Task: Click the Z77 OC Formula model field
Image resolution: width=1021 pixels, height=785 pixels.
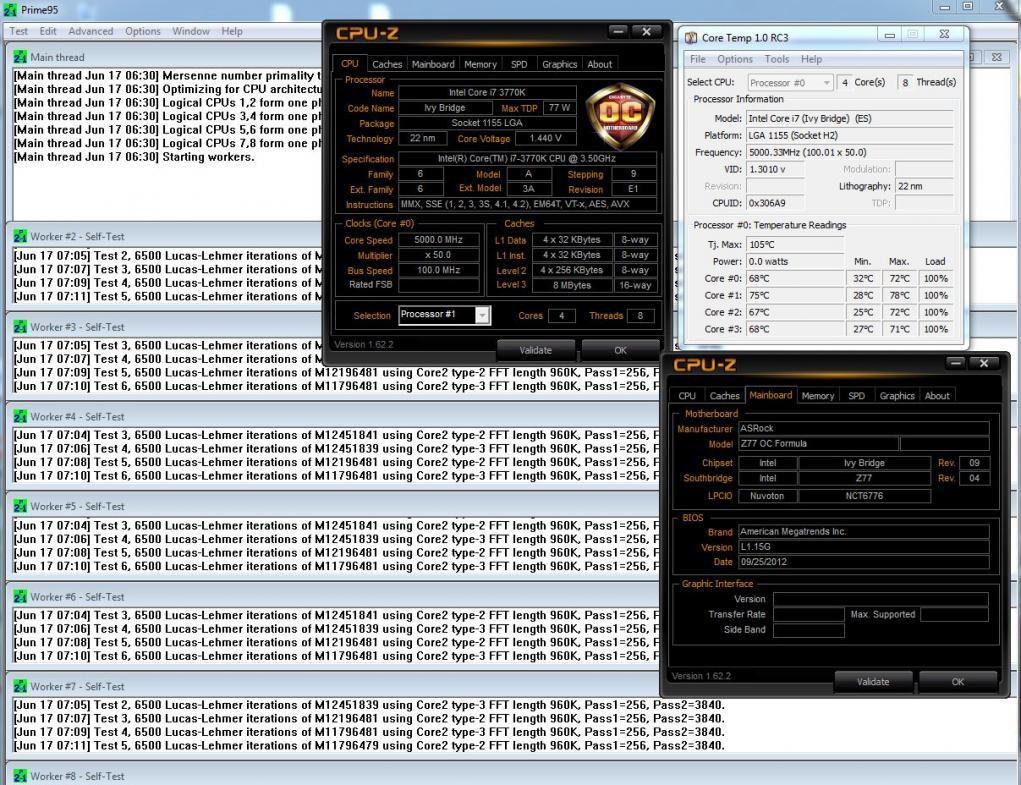Action: pos(818,444)
